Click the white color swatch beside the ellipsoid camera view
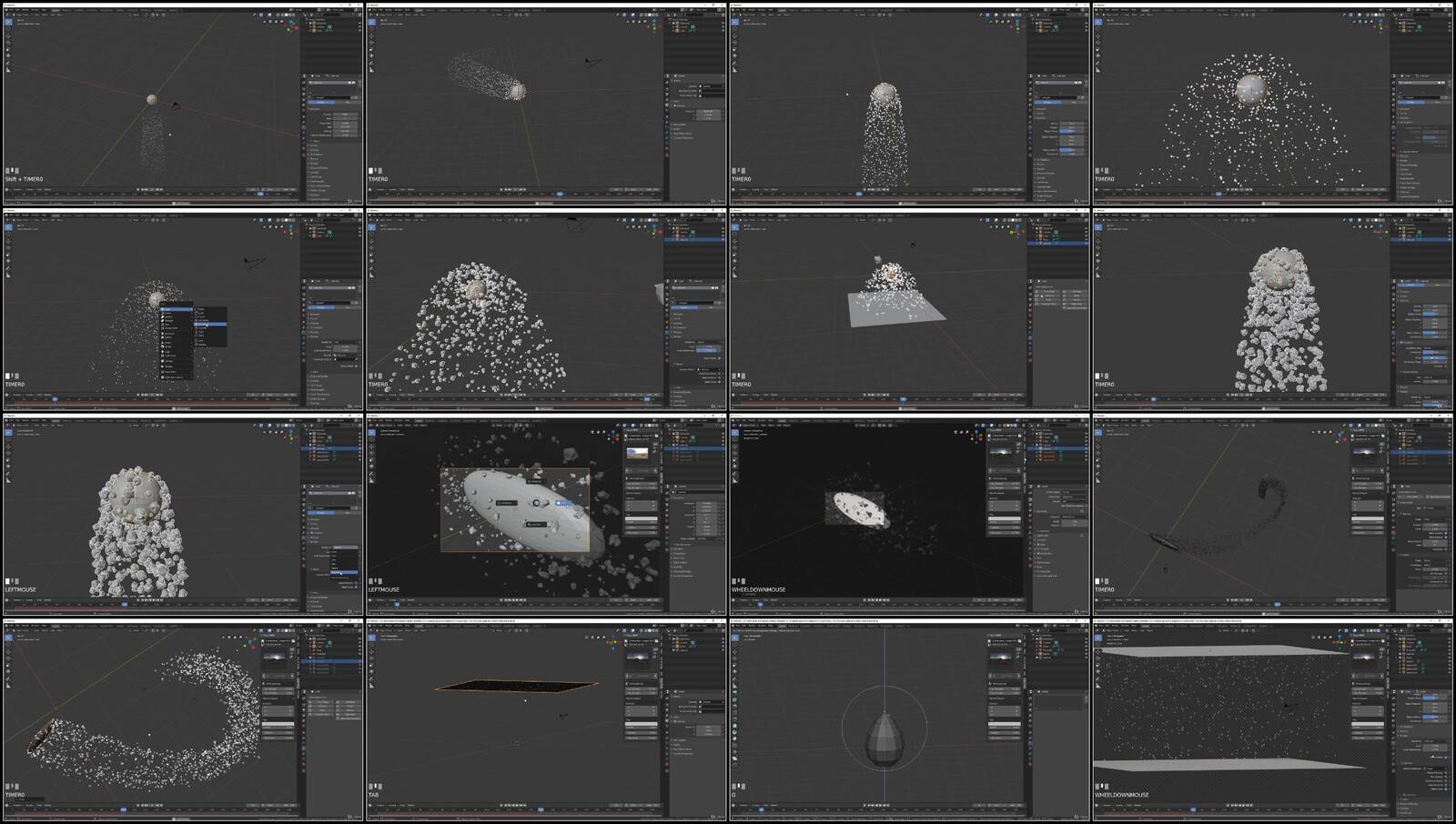This screenshot has width=1456, height=824. click(641, 520)
